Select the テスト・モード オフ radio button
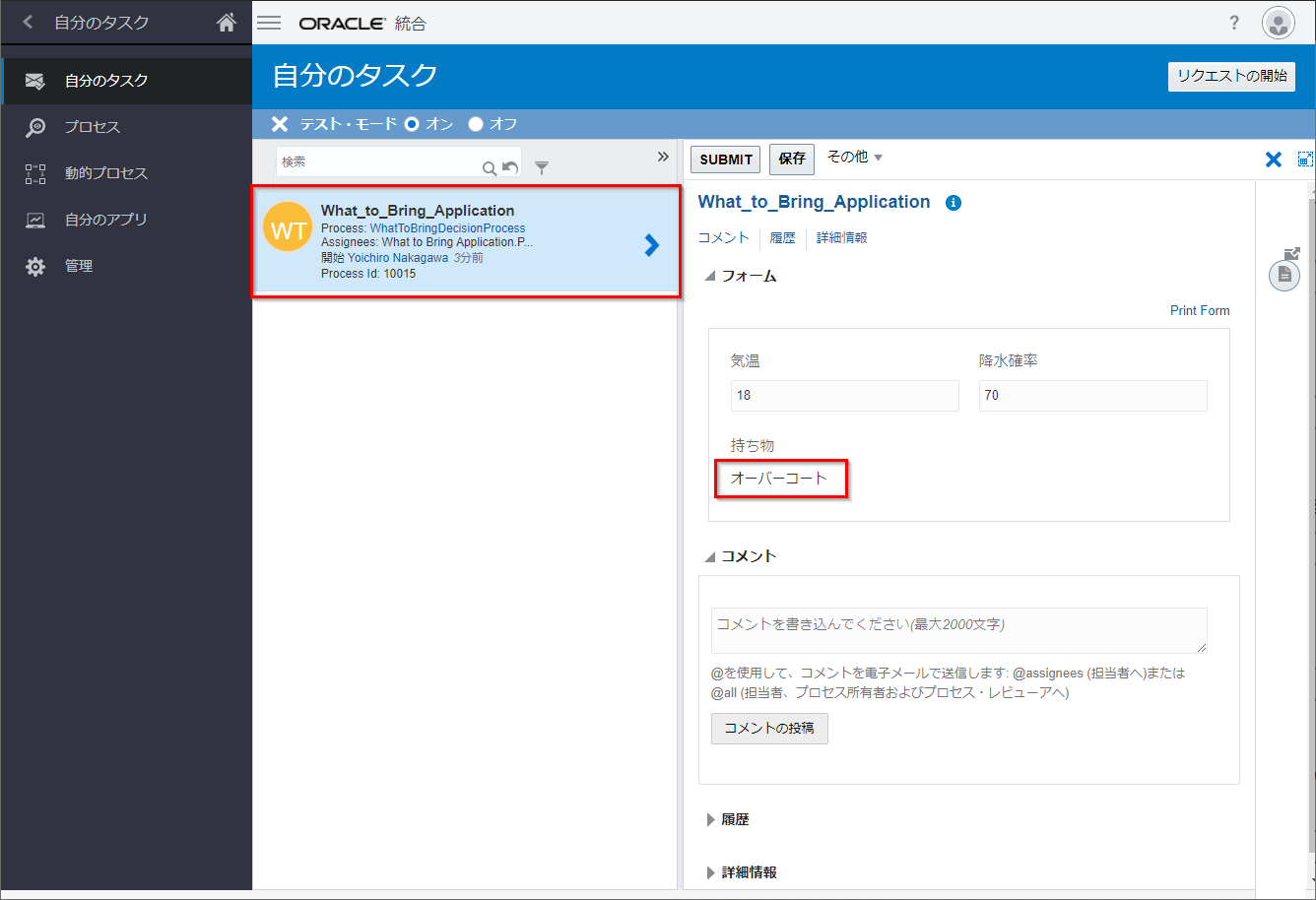 (x=476, y=124)
